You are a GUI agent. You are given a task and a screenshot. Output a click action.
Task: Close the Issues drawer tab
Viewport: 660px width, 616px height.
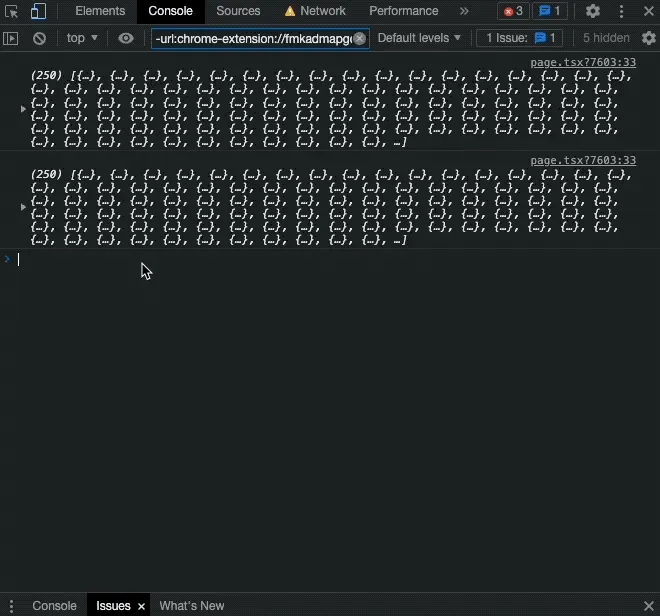click(141, 606)
